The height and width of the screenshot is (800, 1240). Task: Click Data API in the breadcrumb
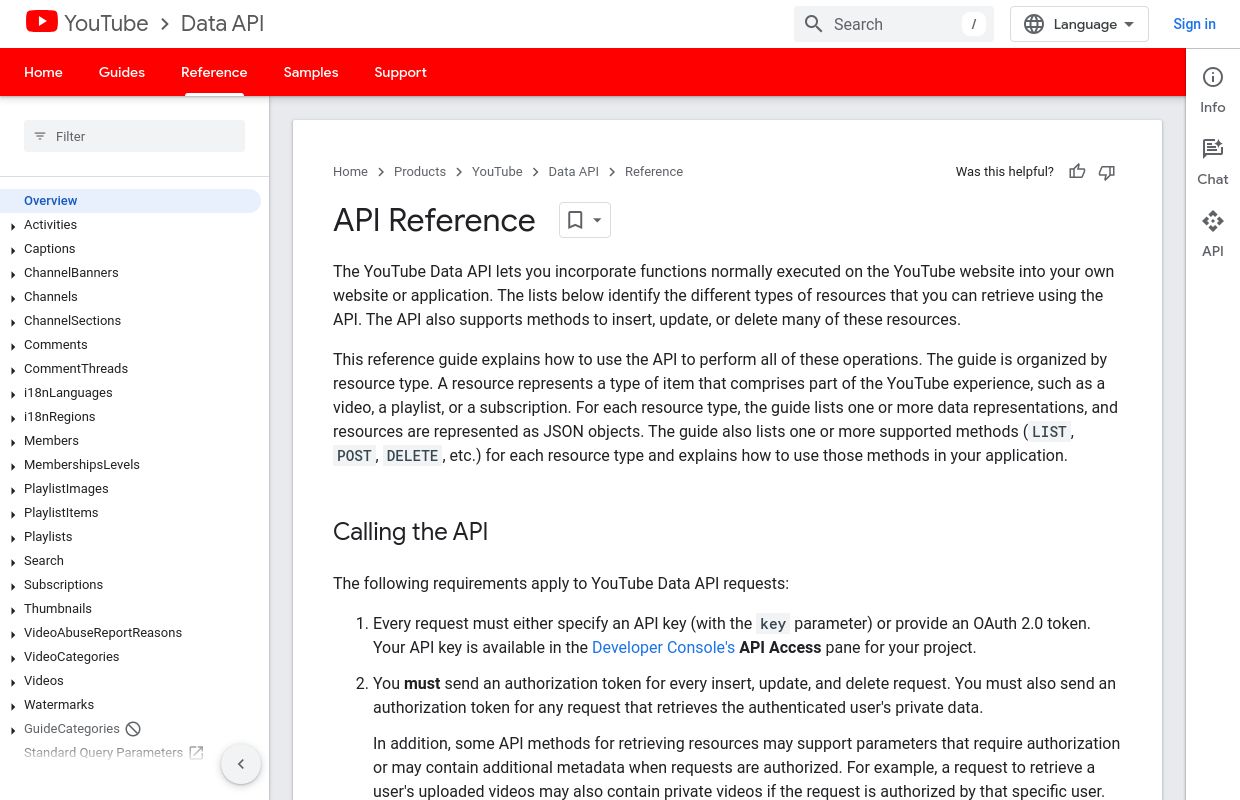[573, 172]
